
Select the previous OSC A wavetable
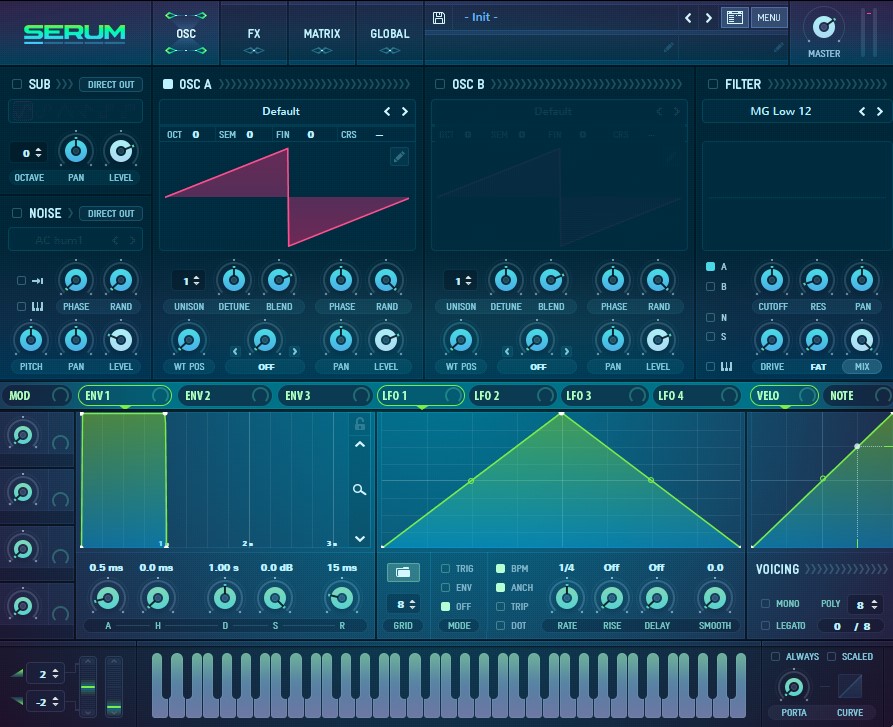click(387, 112)
